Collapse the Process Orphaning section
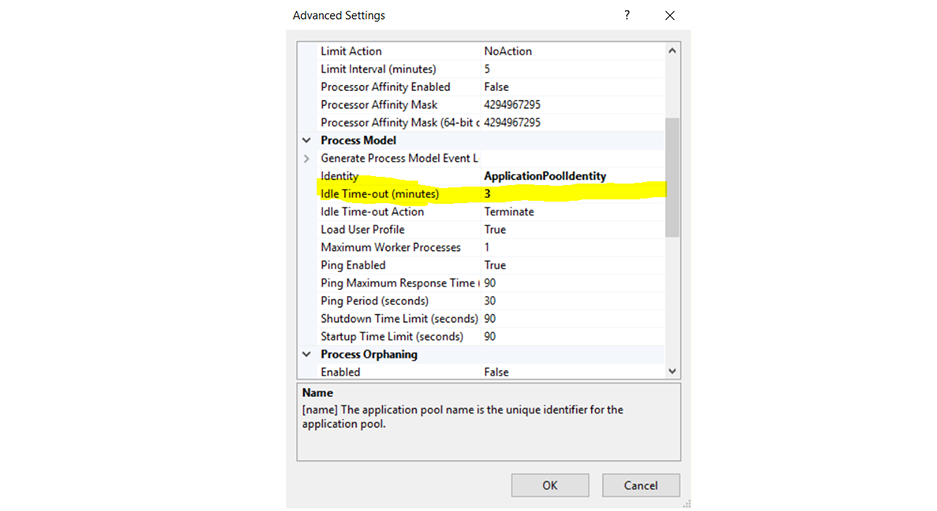 (307, 355)
